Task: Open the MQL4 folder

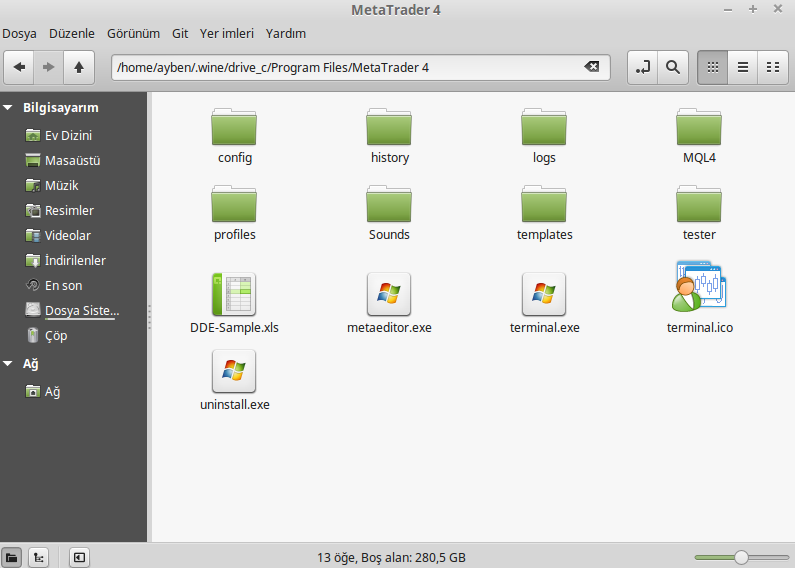Action: point(699,136)
